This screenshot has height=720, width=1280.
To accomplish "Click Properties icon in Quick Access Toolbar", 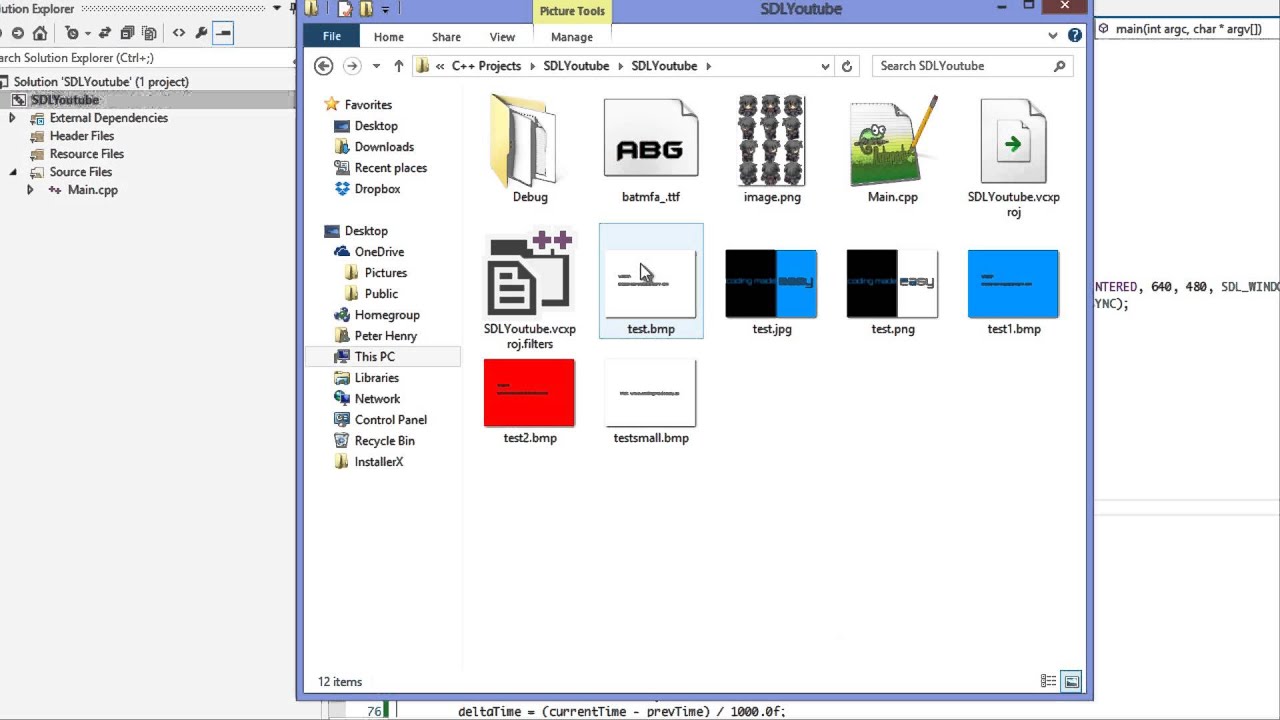I will coord(345,9).
